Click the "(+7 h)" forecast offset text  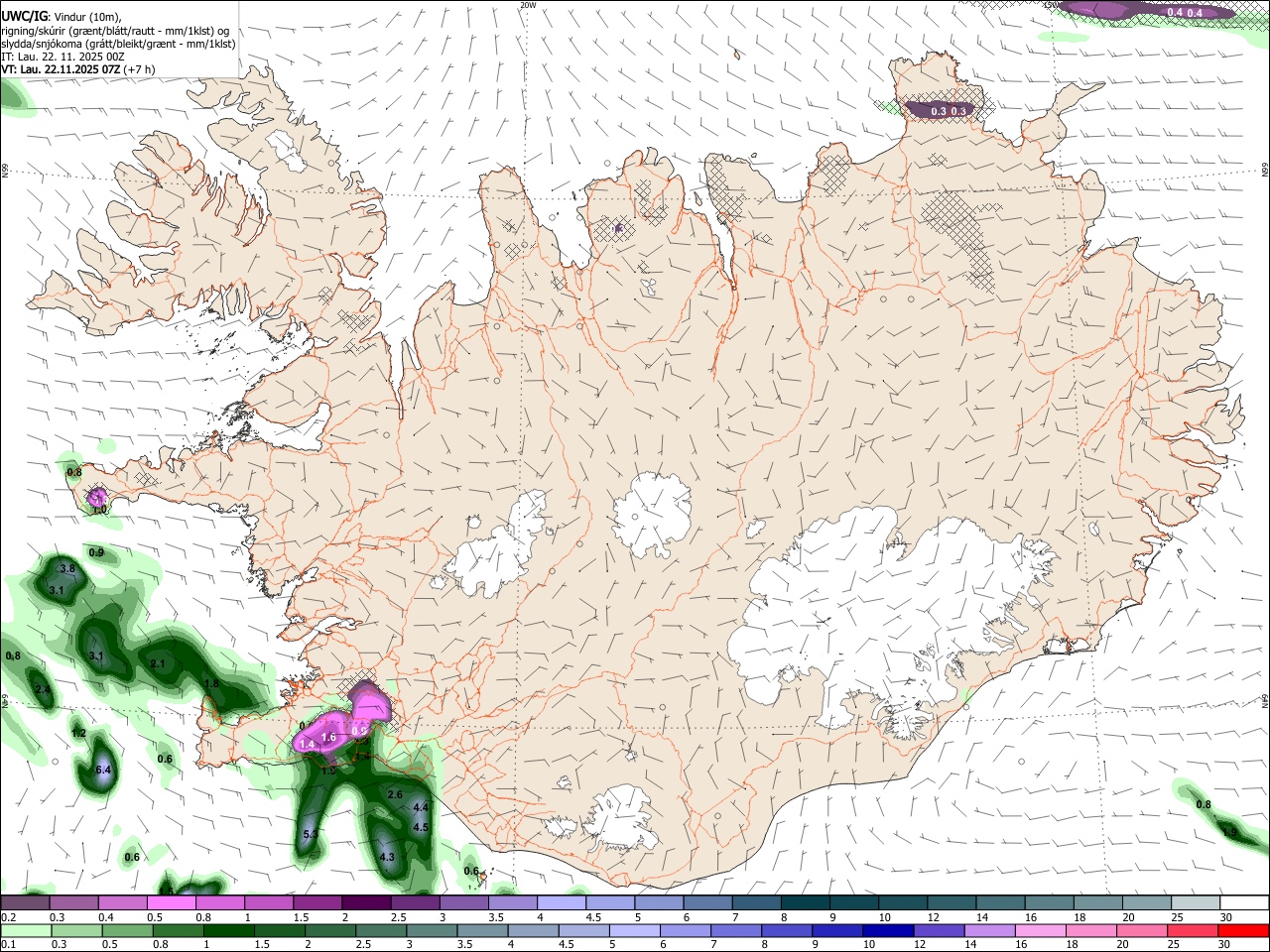(139, 70)
